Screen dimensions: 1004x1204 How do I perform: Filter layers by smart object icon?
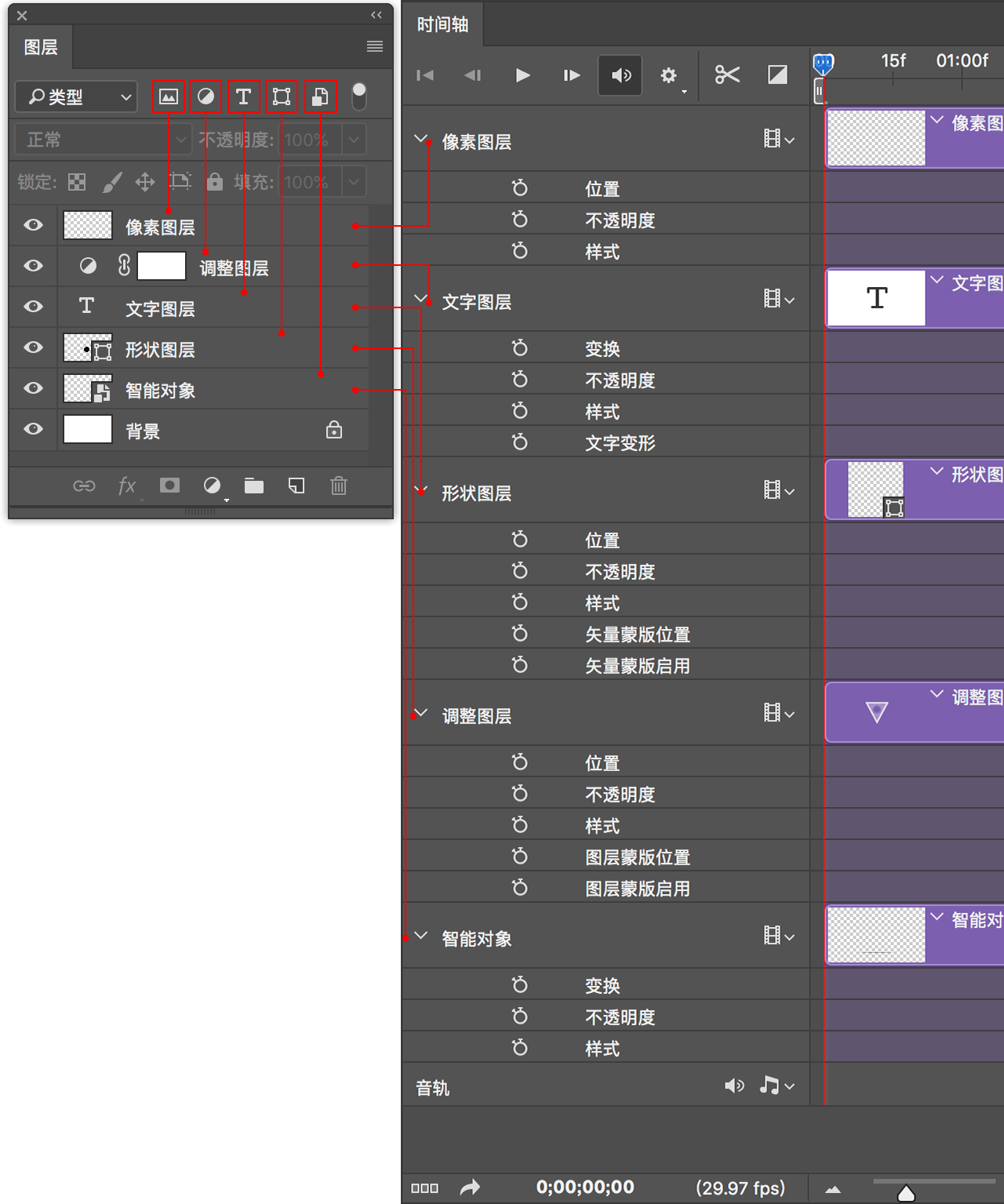tap(320, 96)
